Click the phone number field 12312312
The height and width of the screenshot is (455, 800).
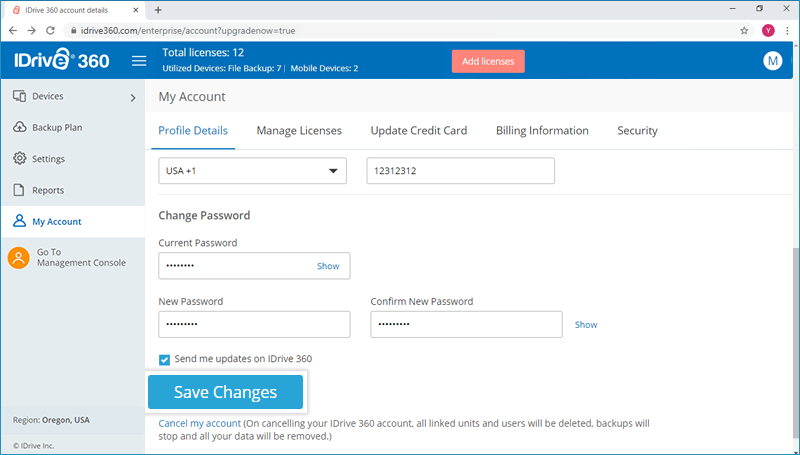(x=461, y=171)
